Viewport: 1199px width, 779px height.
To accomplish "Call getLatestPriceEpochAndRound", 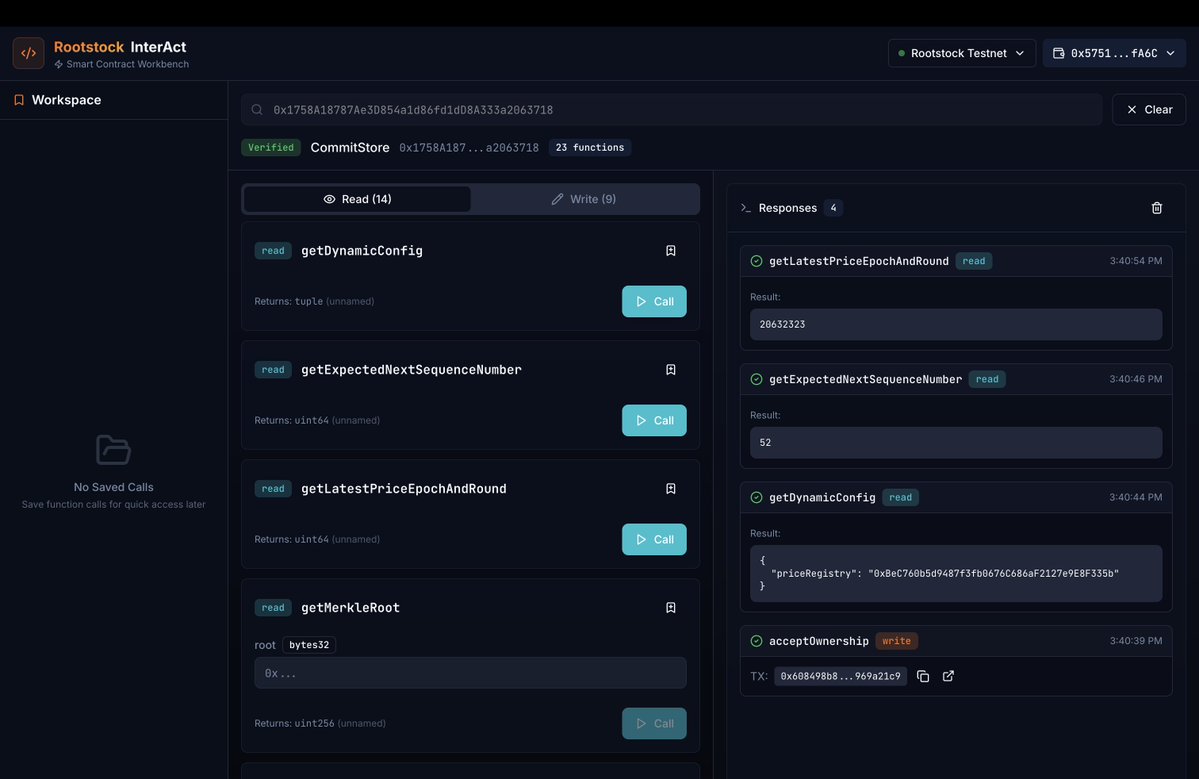I will pos(654,540).
